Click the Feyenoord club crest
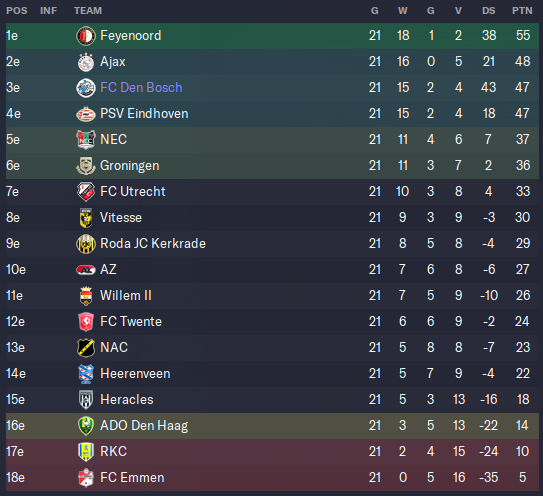This screenshot has width=543, height=496. 86,36
